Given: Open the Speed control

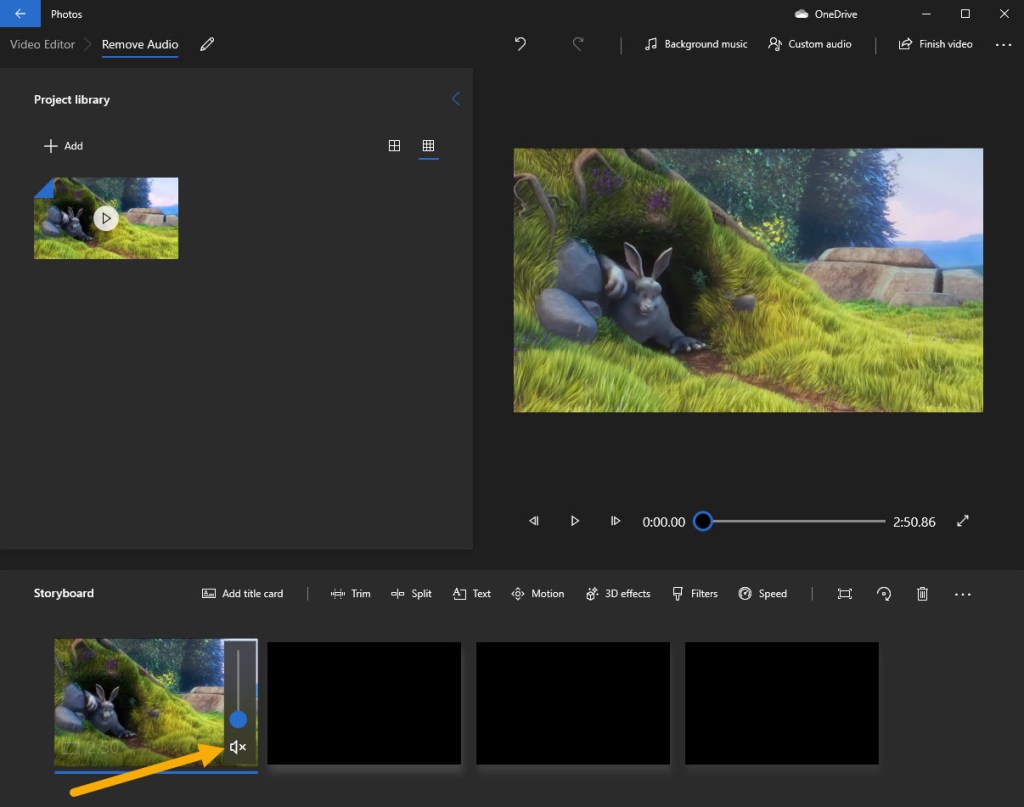Looking at the screenshot, I should click(x=763, y=593).
